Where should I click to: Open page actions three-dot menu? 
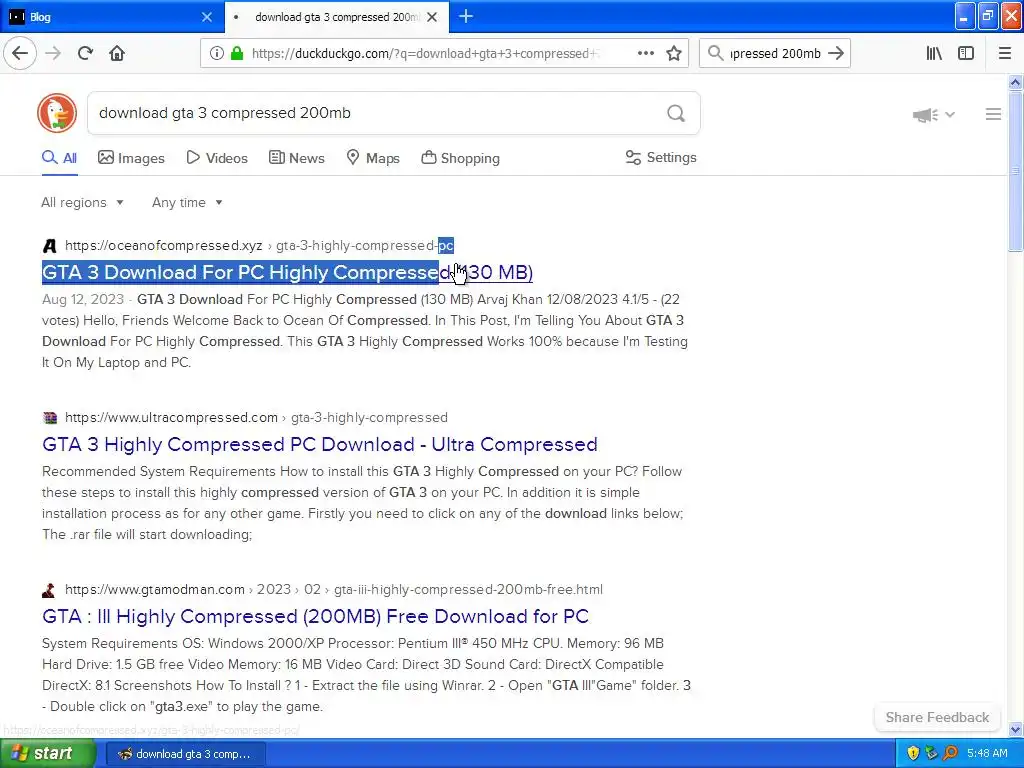pyautogui.click(x=646, y=53)
